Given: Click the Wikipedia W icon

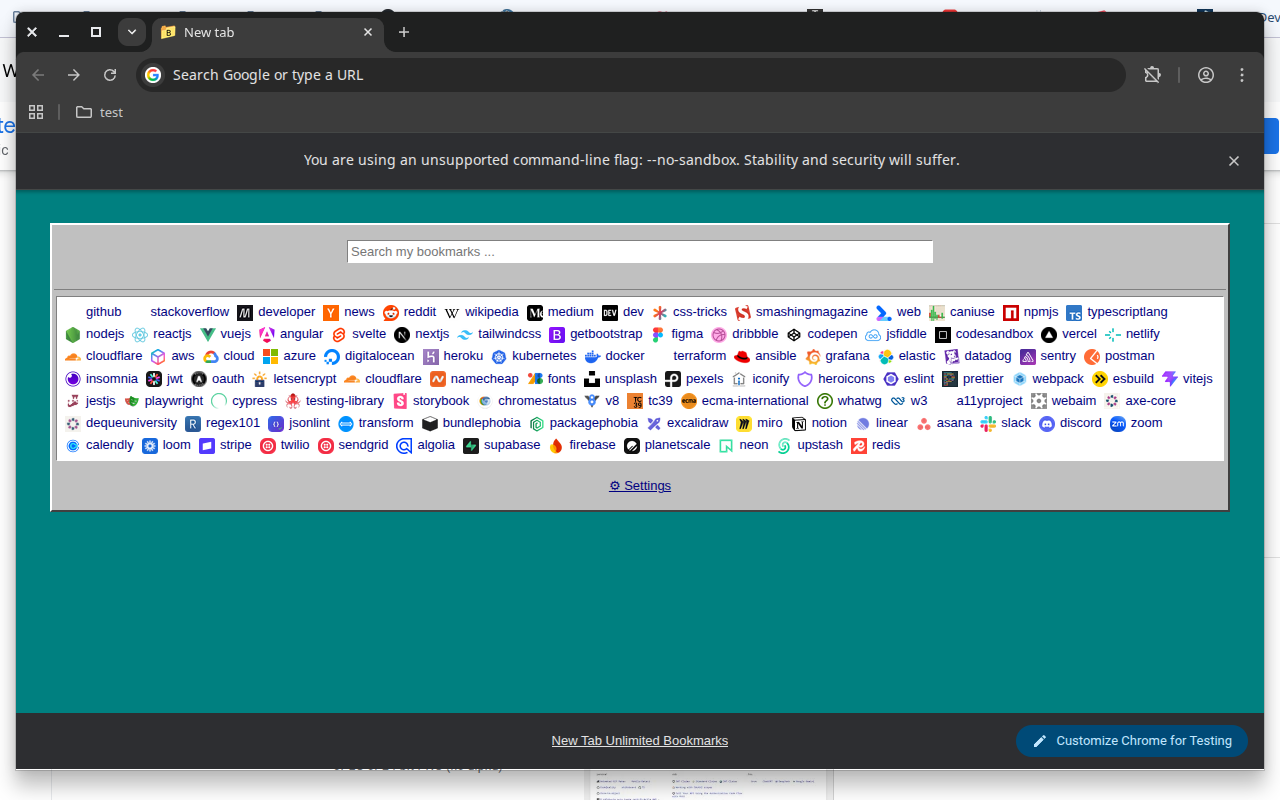Looking at the screenshot, I should click(452, 313).
